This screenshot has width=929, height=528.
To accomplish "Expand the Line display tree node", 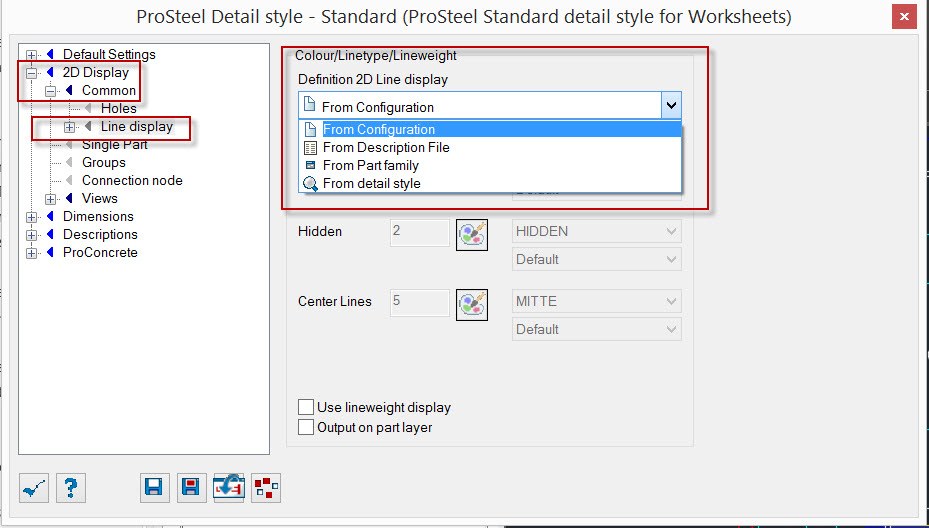I will coord(69,127).
